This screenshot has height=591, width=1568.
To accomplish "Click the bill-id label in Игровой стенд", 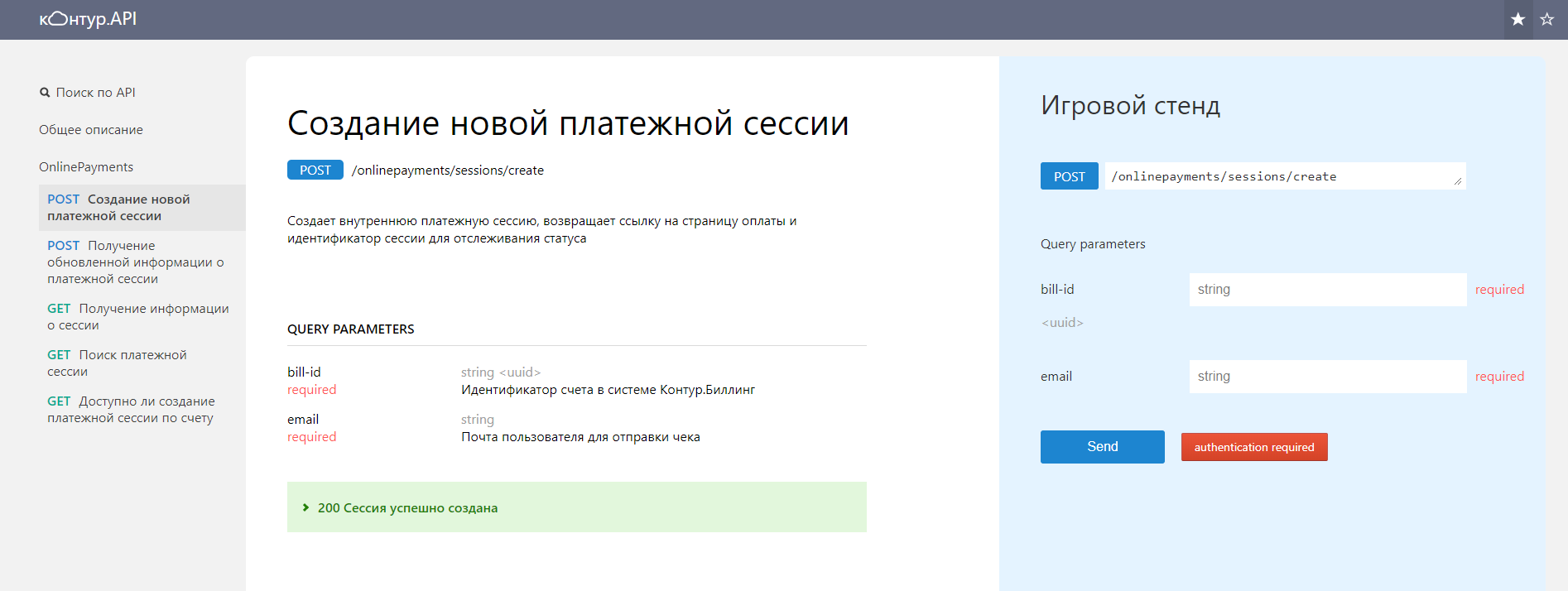I will [1057, 290].
